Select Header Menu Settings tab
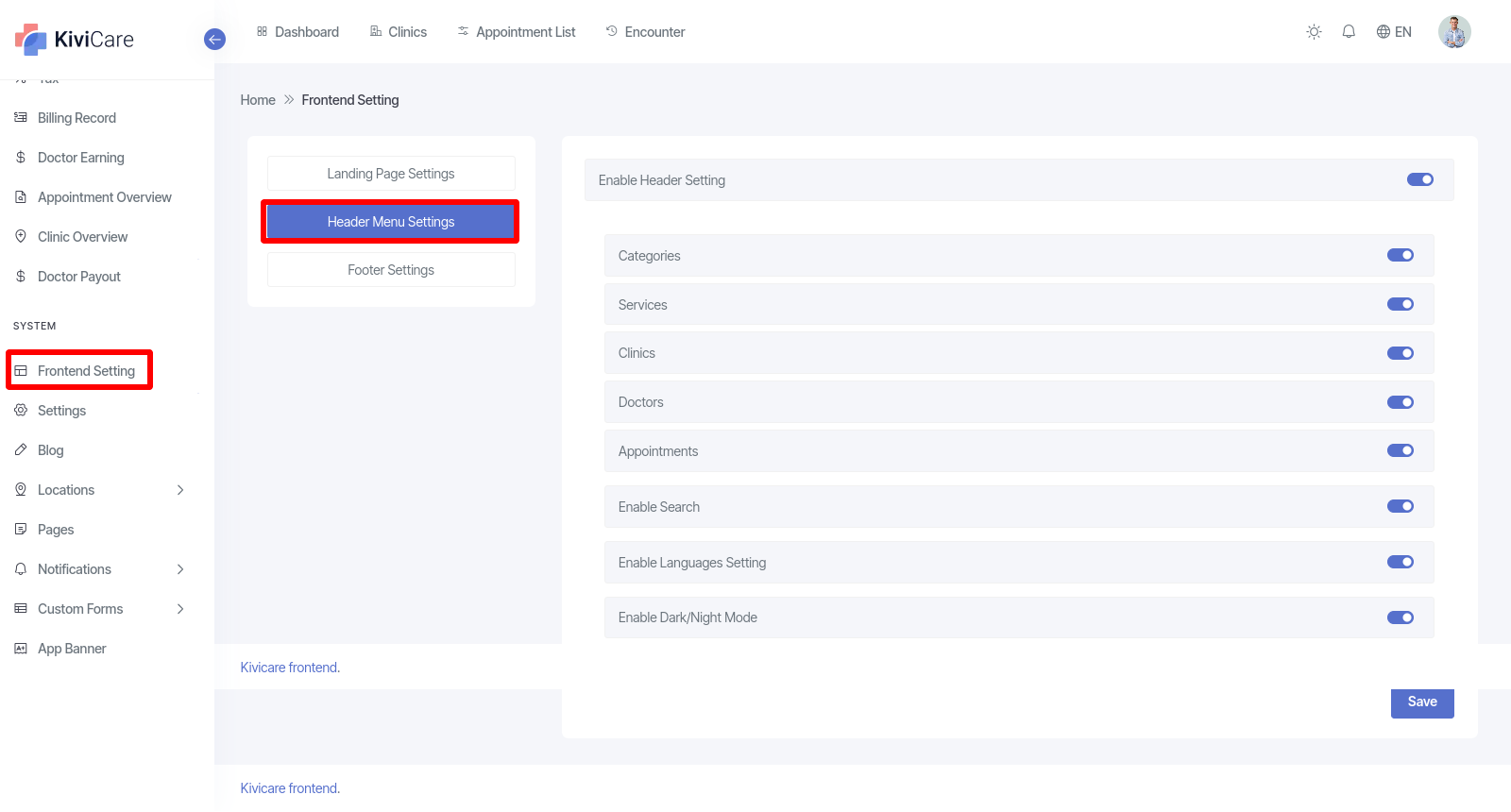The height and width of the screenshot is (812, 1511). click(391, 222)
